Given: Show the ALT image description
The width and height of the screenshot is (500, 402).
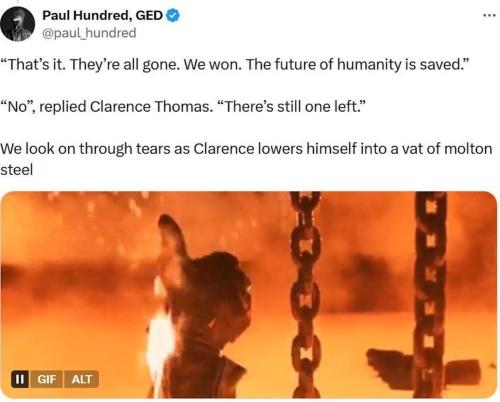Looking at the screenshot, I should [x=81, y=379].
